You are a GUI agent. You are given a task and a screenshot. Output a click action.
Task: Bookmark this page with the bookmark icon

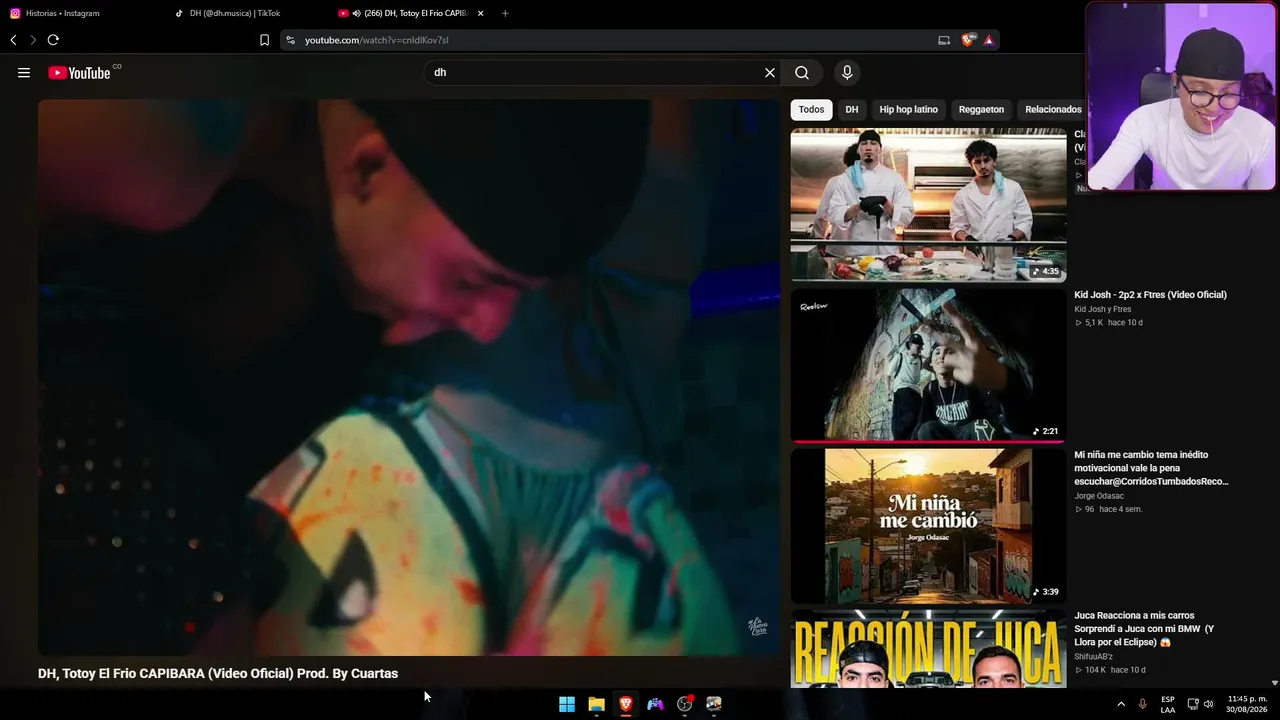[x=264, y=40]
